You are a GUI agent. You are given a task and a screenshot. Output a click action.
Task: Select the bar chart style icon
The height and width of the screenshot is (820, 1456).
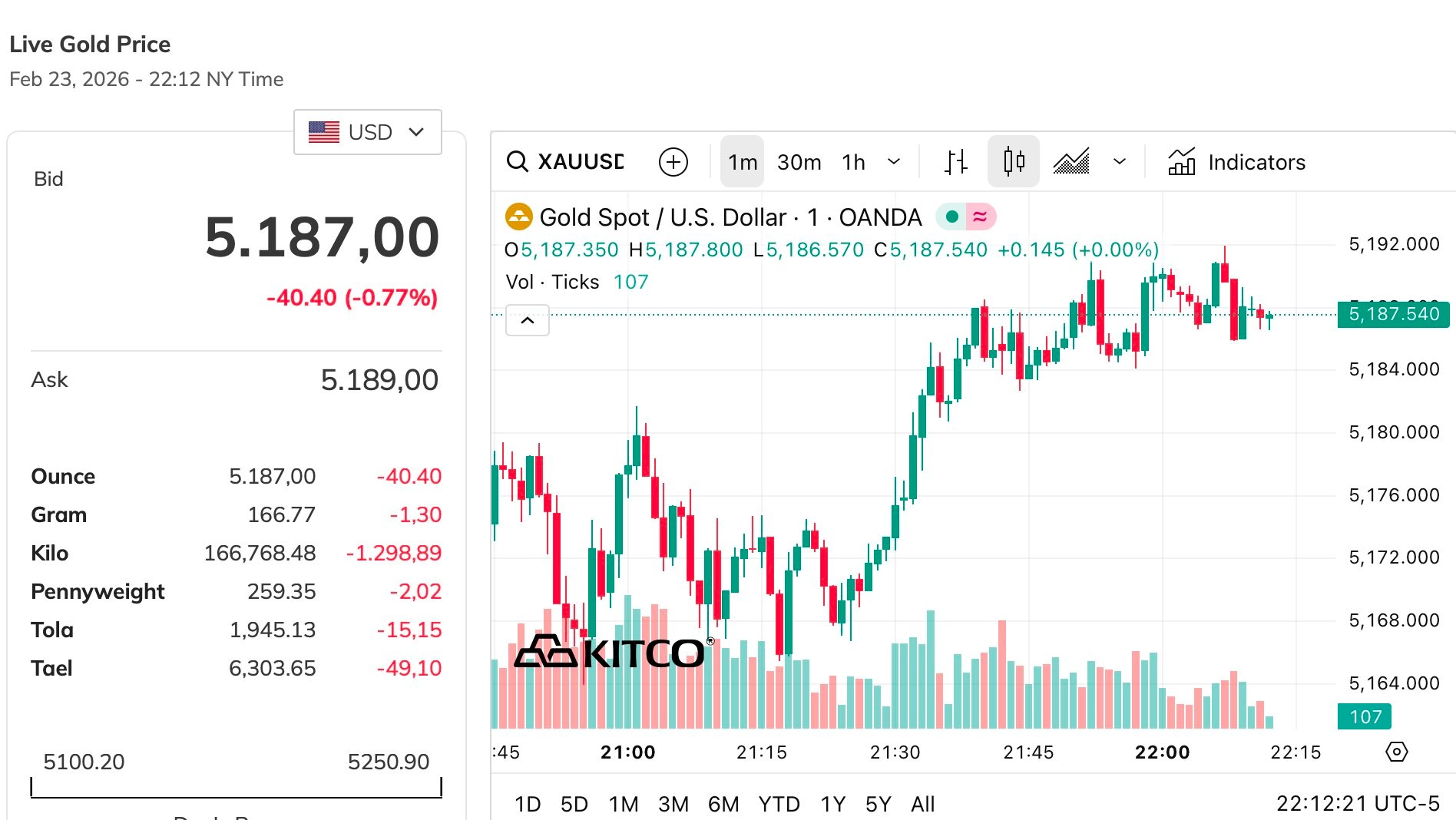[955, 162]
